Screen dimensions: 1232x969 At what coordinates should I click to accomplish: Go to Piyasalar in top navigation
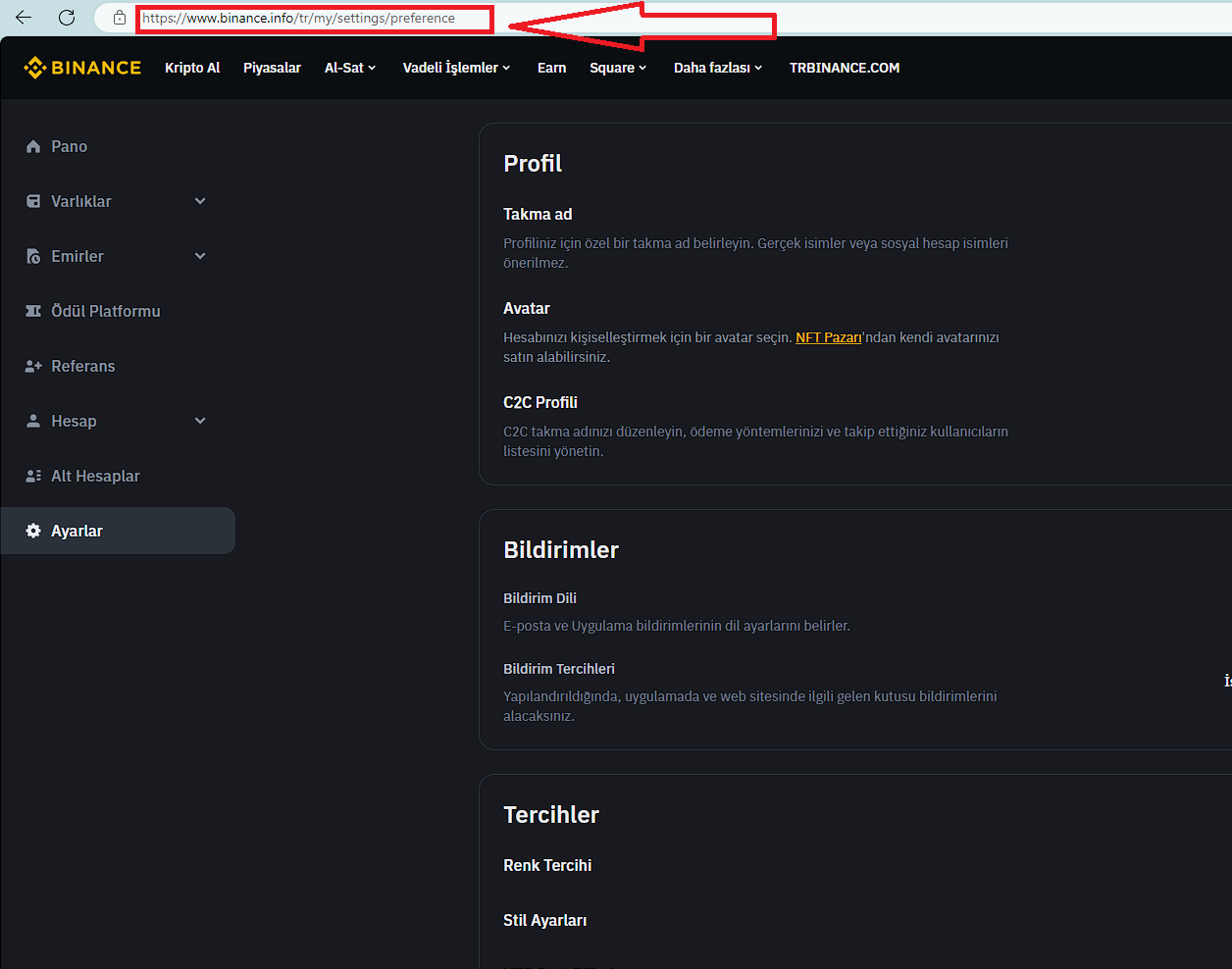coord(272,68)
